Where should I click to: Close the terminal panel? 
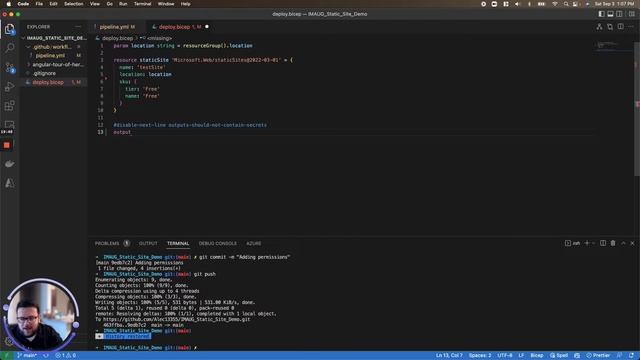pyautogui.click(x=632, y=243)
